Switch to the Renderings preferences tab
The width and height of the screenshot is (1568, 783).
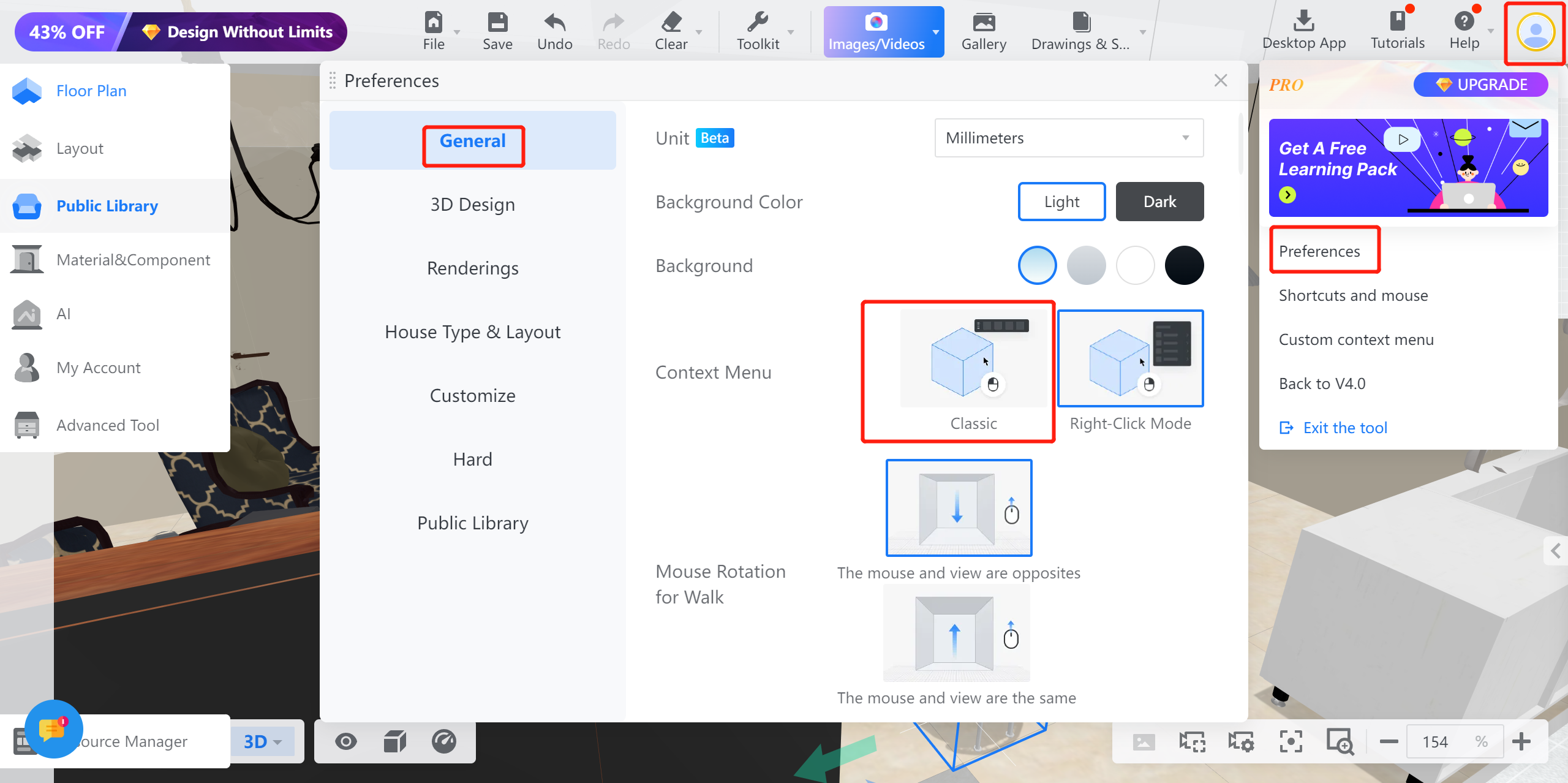click(x=472, y=268)
